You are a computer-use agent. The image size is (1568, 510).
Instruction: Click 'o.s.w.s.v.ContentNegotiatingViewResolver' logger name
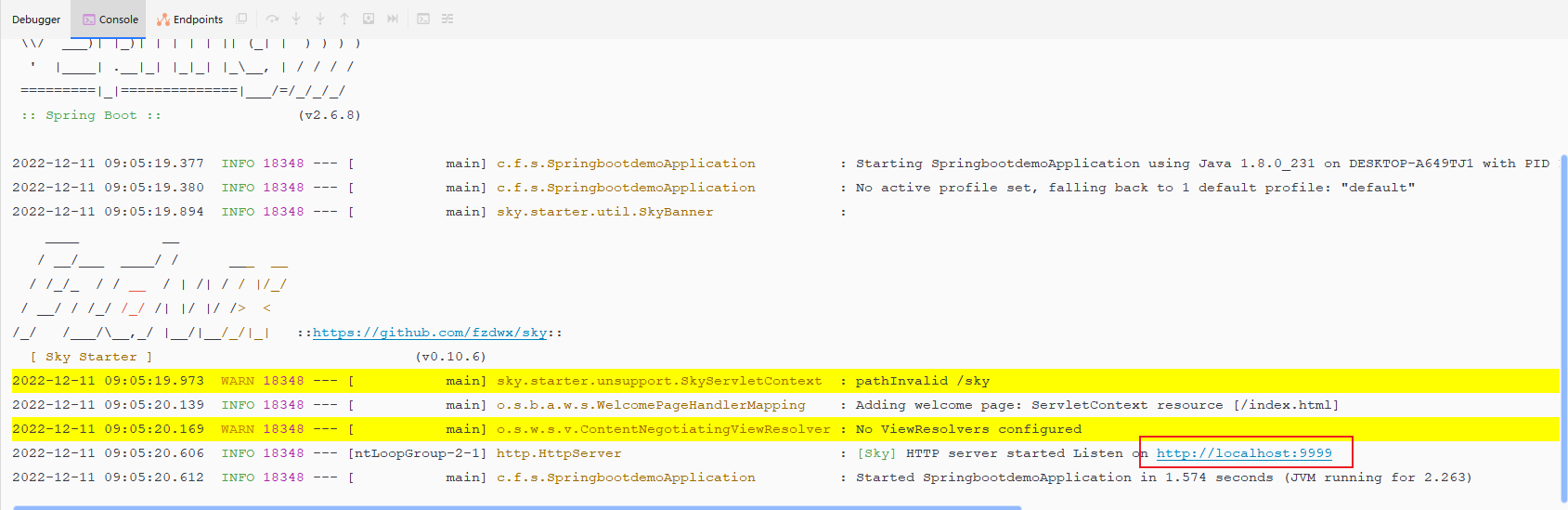coord(664,429)
